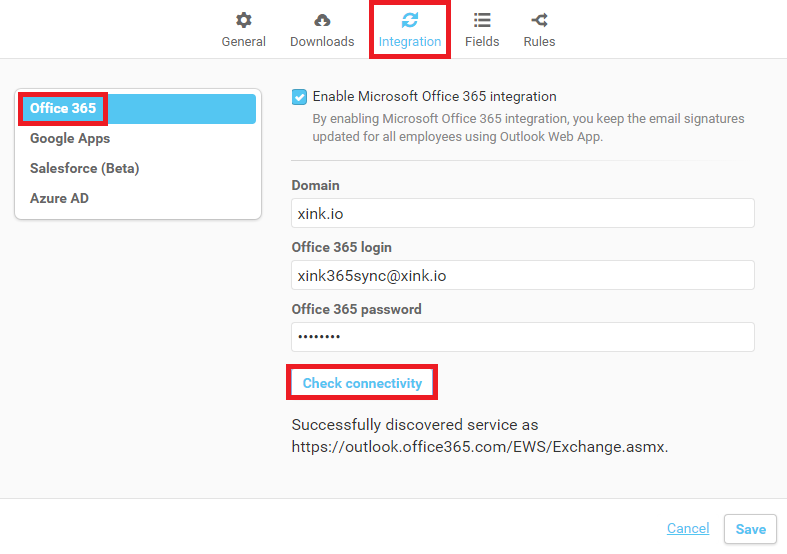Select the Integration tab label
Image resolution: width=787 pixels, height=554 pixels.
pos(410,42)
